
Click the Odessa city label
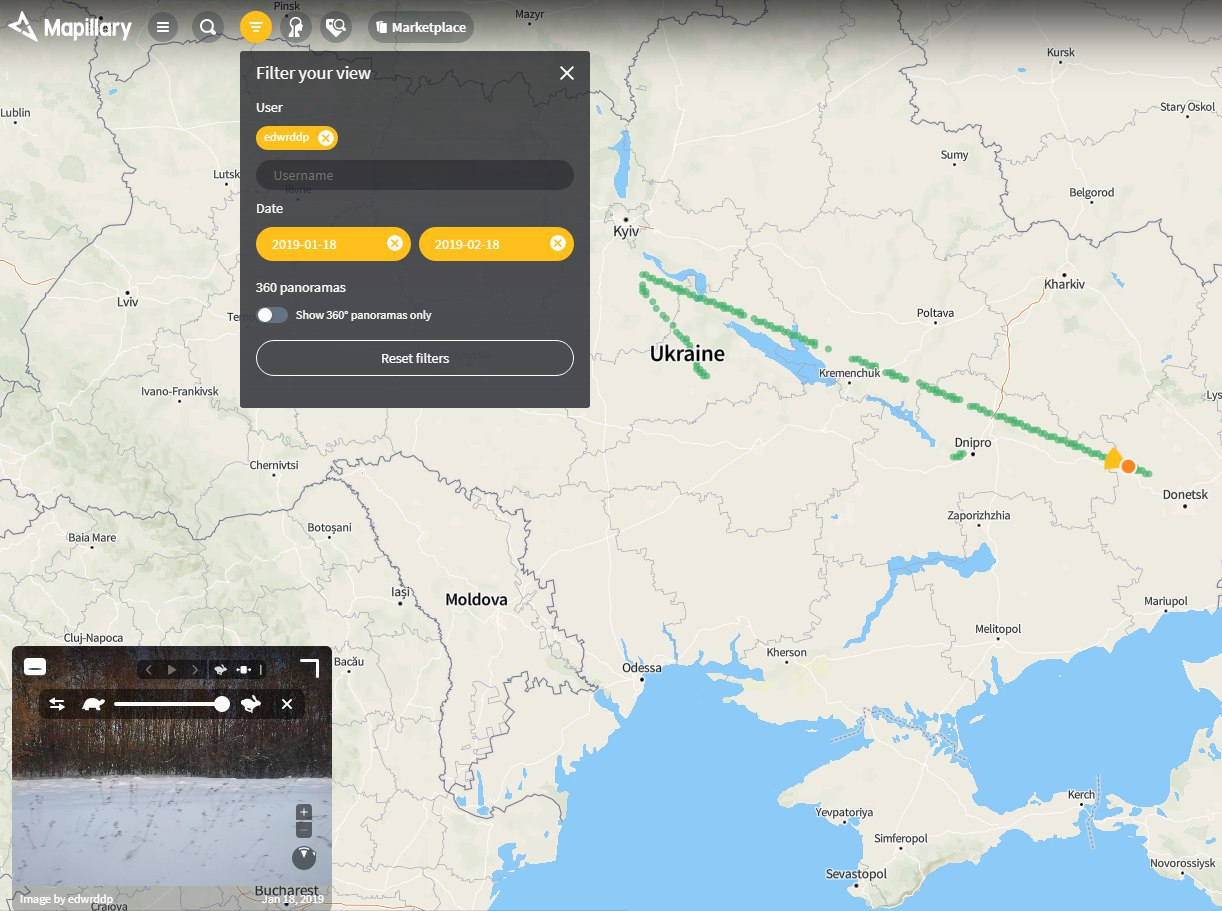click(642, 667)
